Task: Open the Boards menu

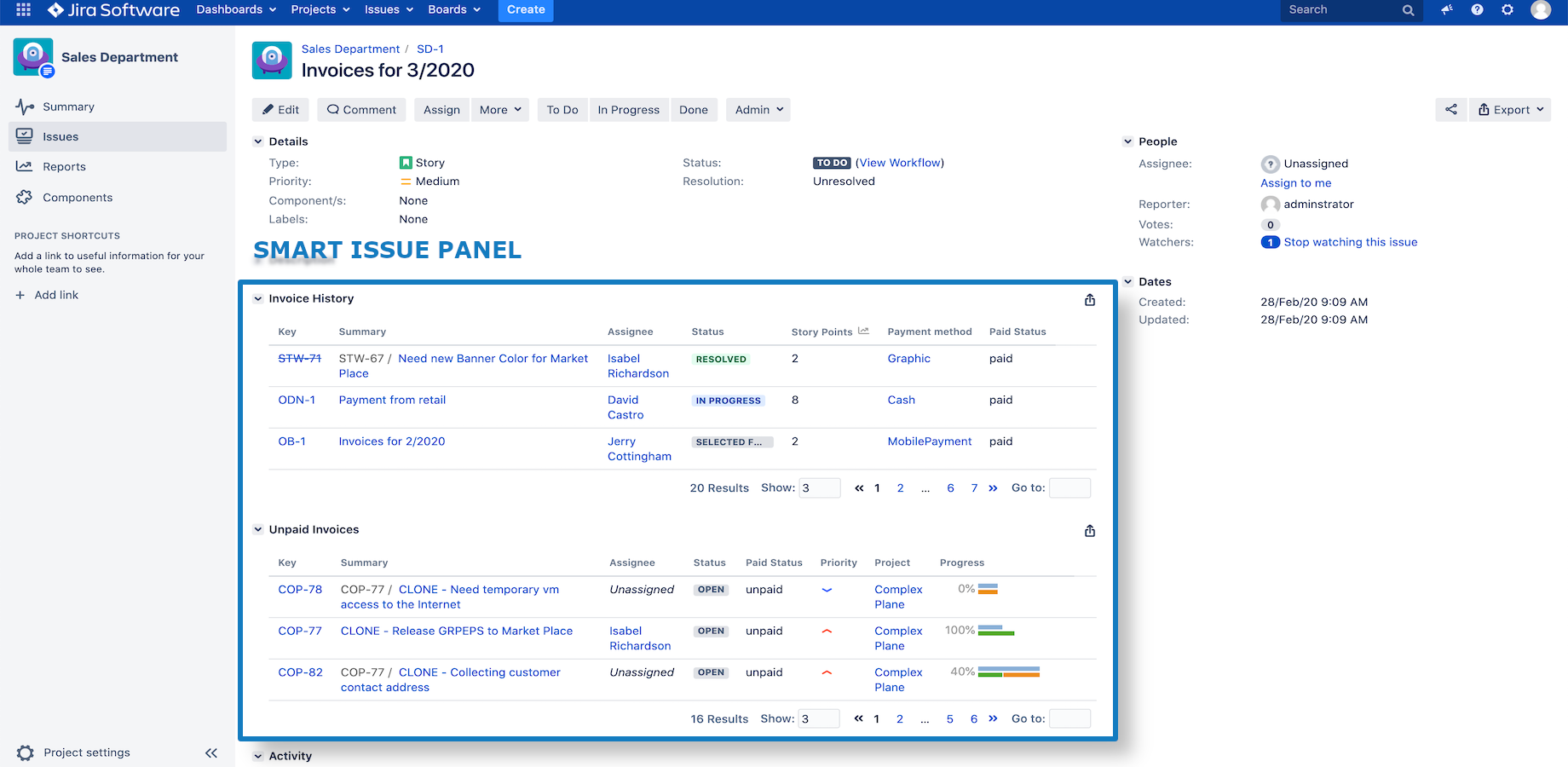Action: pyautogui.click(x=453, y=9)
